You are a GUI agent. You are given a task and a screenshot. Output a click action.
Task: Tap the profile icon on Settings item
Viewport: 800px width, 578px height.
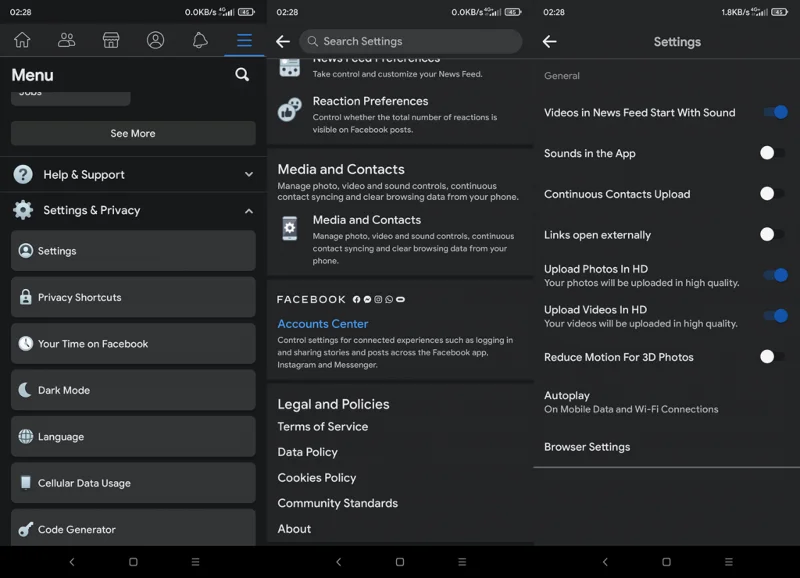coord(26,250)
